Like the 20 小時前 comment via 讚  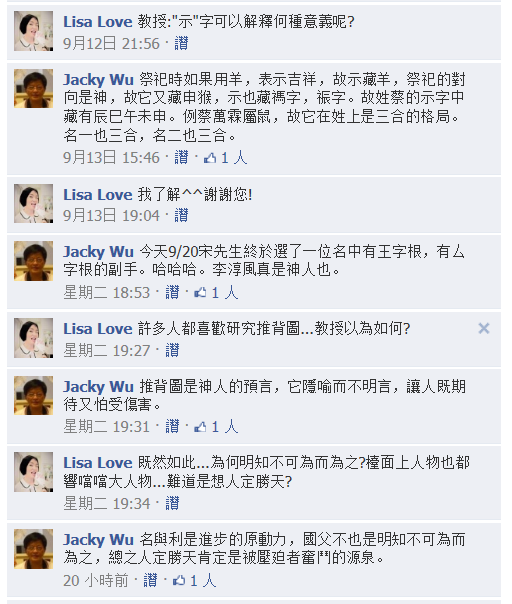click(x=150, y=580)
